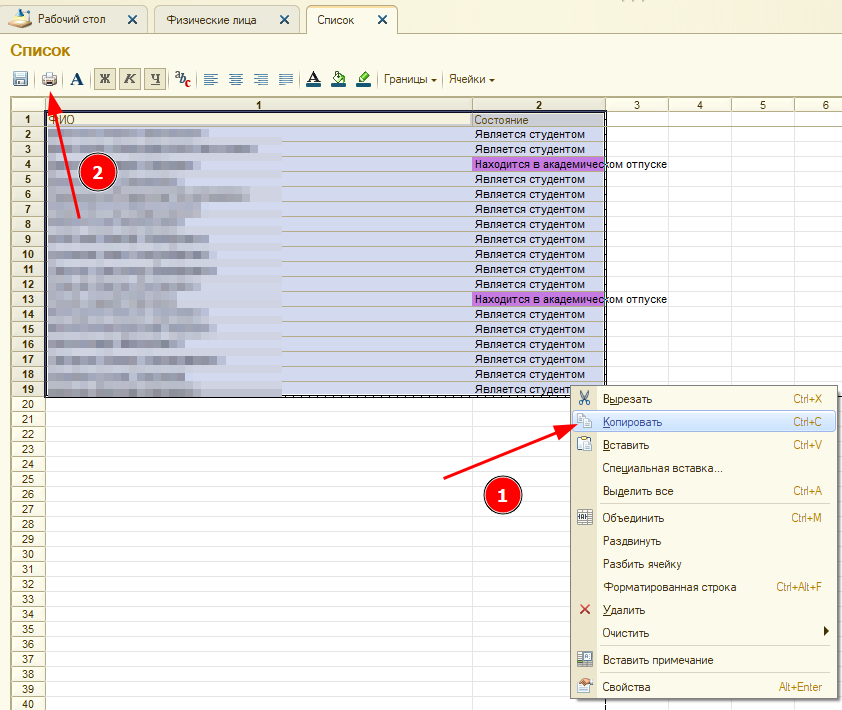Click the background fill color bucket
The width and height of the screenshot is (842, 710).
(338, 79)
